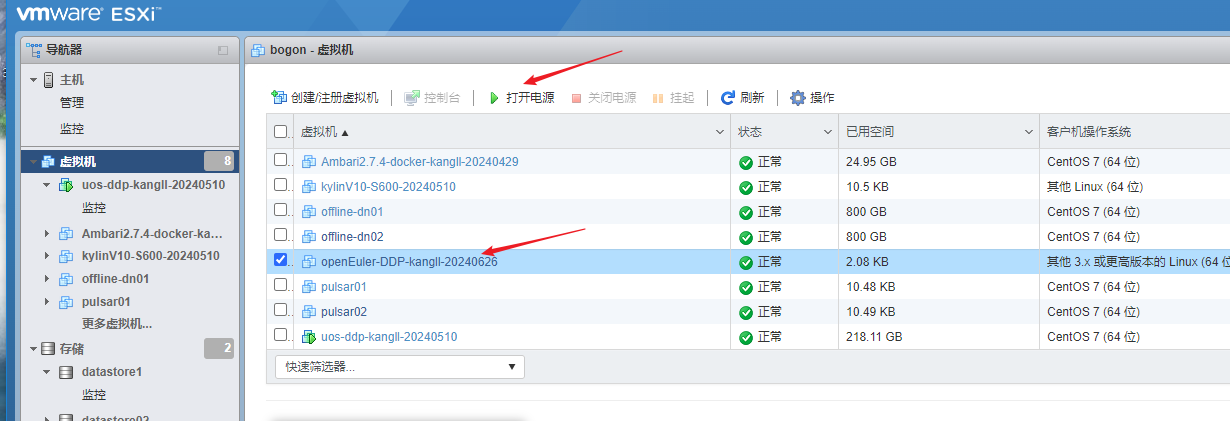Check the offline-dn02 row checkbox

(x=280, y=235)
